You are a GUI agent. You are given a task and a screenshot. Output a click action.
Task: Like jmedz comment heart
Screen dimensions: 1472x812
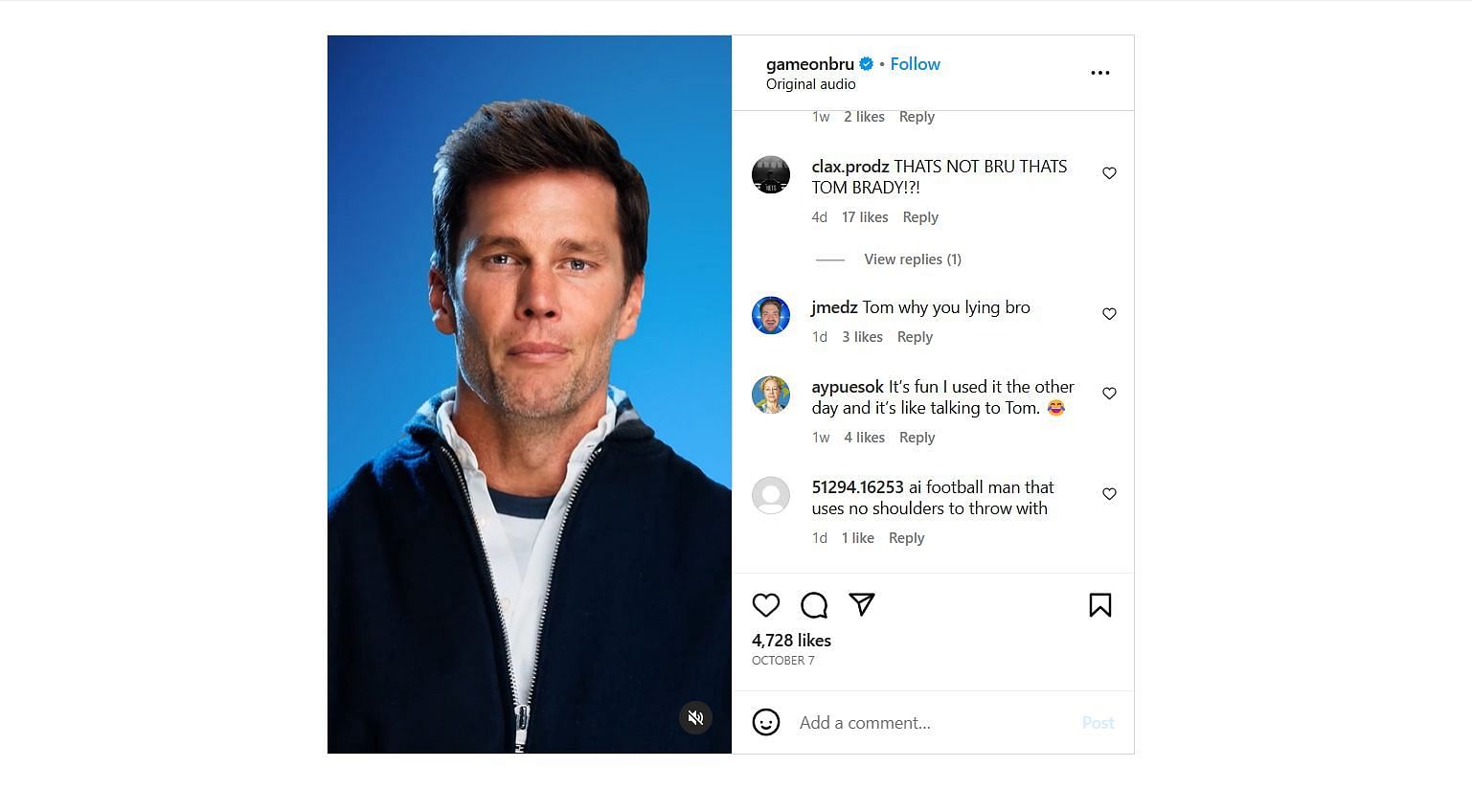point(1109,314)
